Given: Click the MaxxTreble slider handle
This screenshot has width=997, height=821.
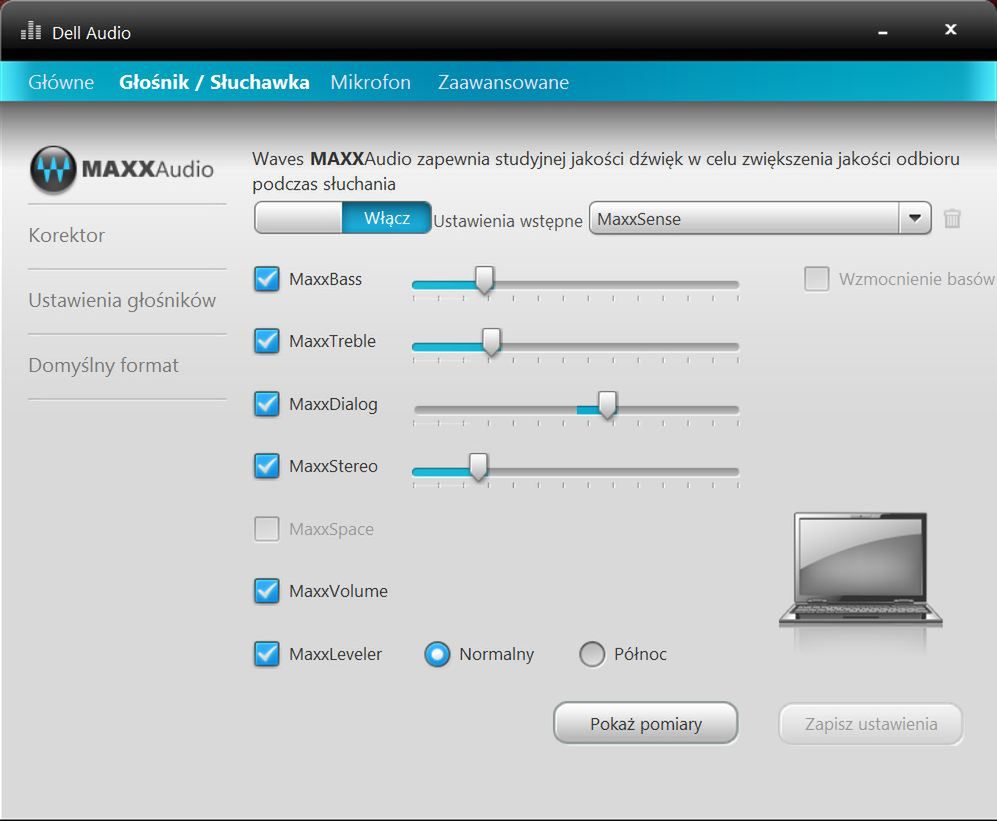Looking at the screenshot, I should [491, 342].
